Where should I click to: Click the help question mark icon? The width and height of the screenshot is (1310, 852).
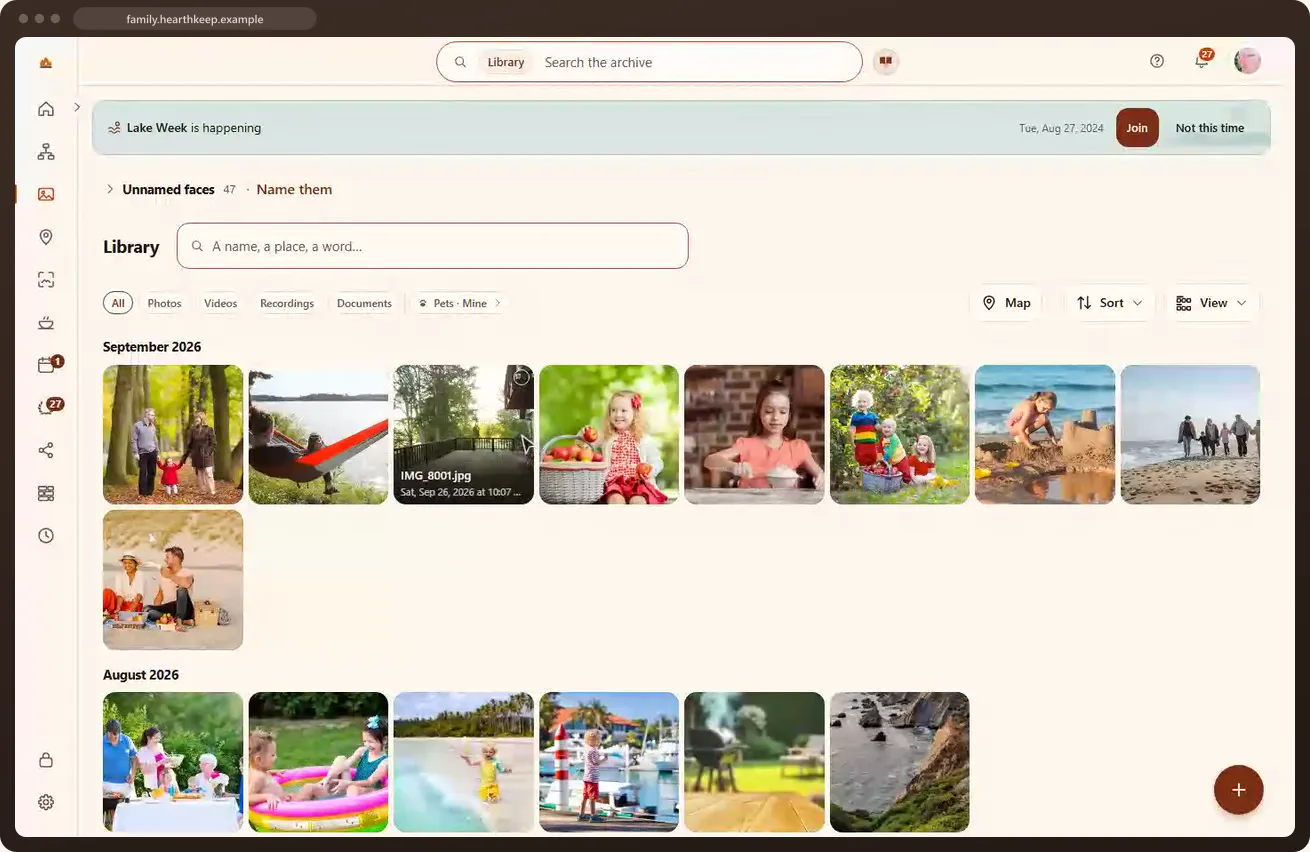pyautogui.click(x=1157, y=61)
